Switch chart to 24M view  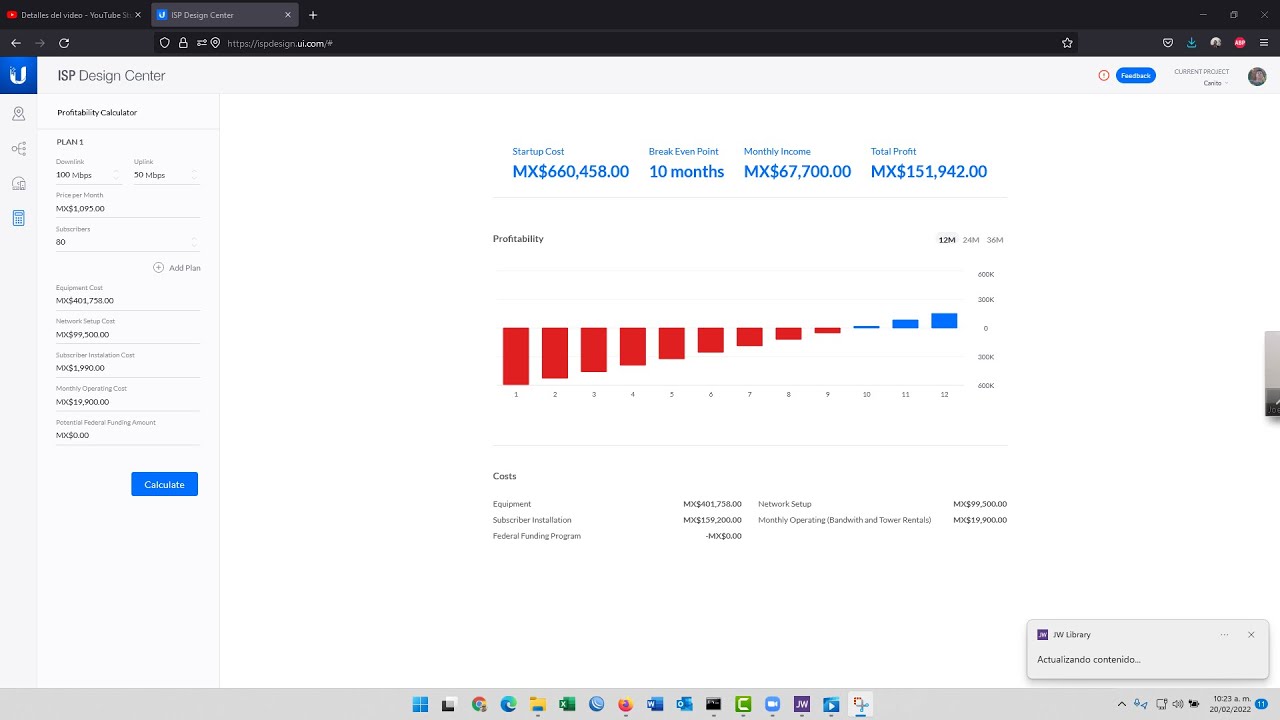(x=971, y=240)
